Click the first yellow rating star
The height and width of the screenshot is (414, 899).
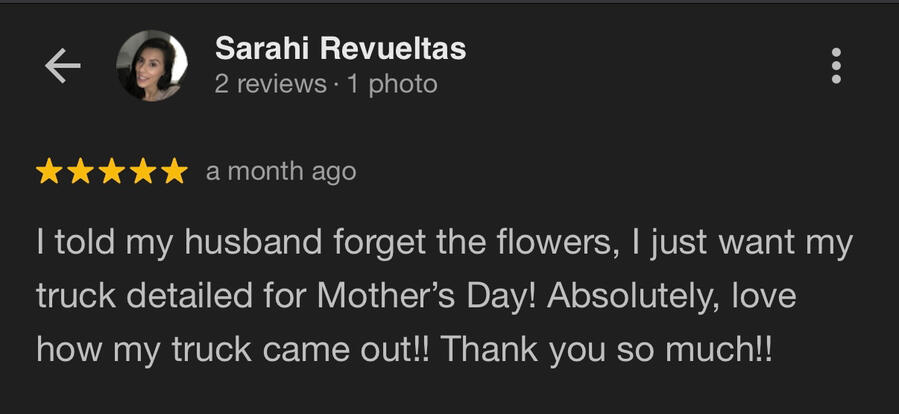[49, 172]
